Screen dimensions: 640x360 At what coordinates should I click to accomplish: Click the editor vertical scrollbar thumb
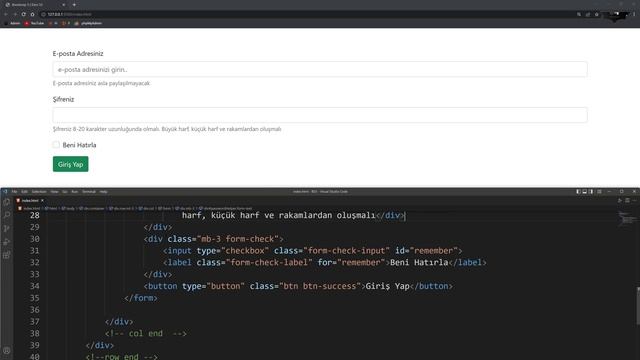(638, 306)
